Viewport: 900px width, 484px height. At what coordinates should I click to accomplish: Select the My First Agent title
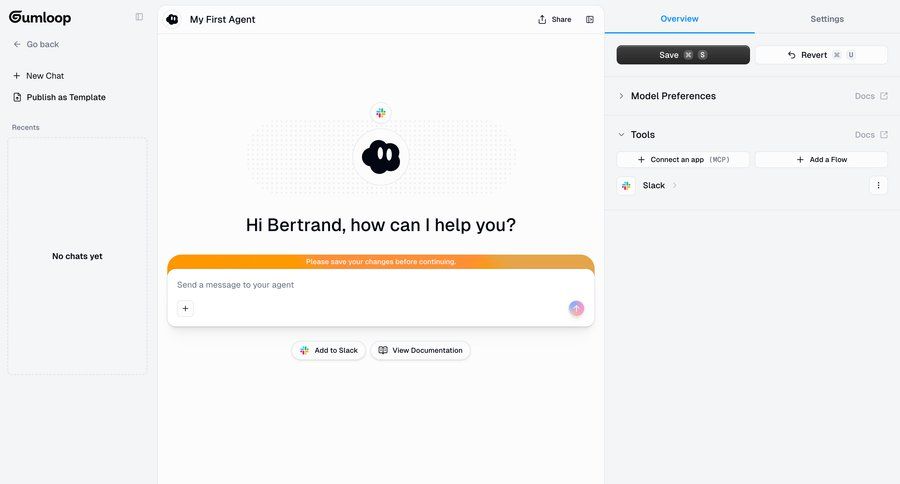coord(223,20)
